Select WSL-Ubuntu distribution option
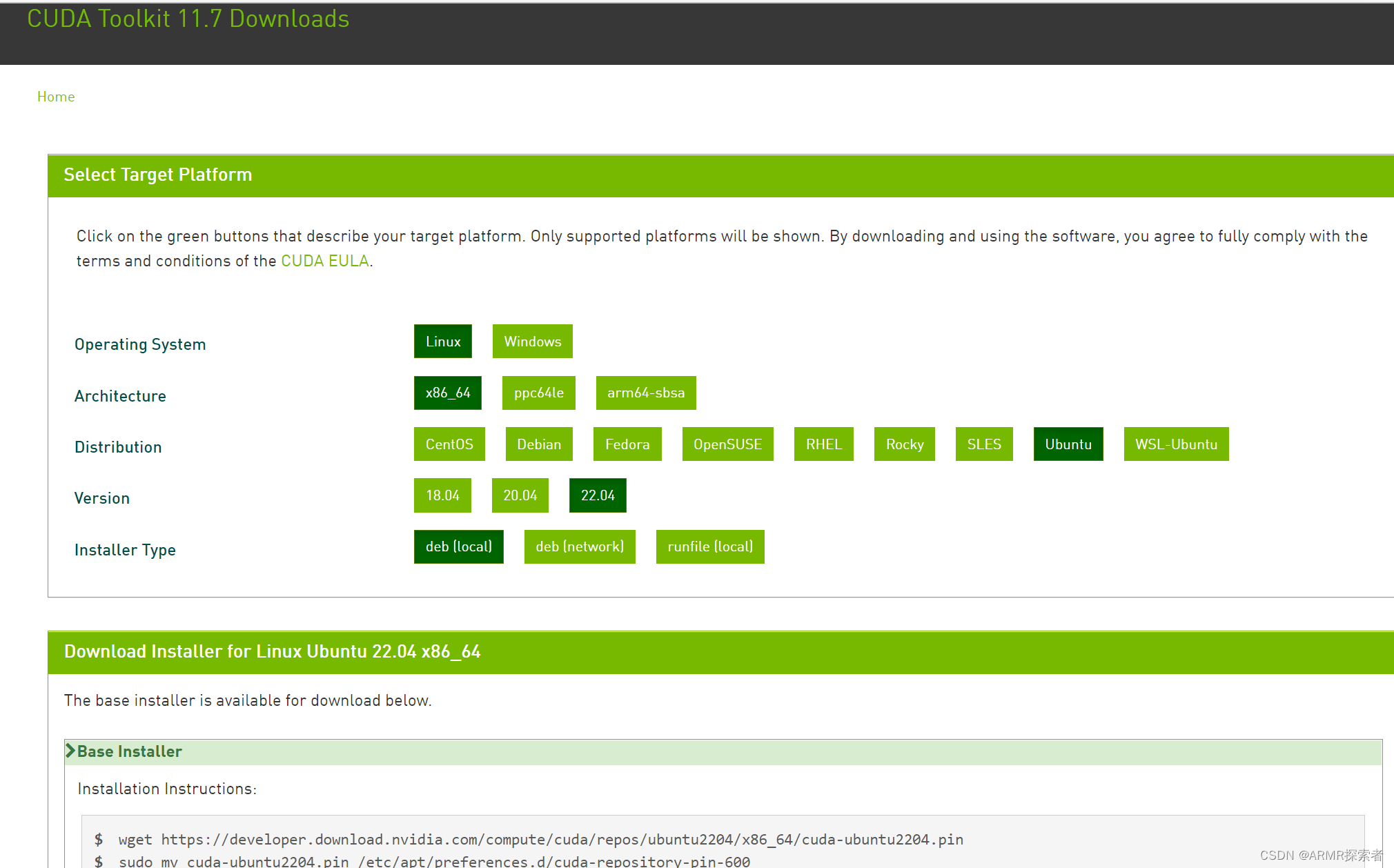Viewport: 1394px width, 868px height. [1175, 444]
